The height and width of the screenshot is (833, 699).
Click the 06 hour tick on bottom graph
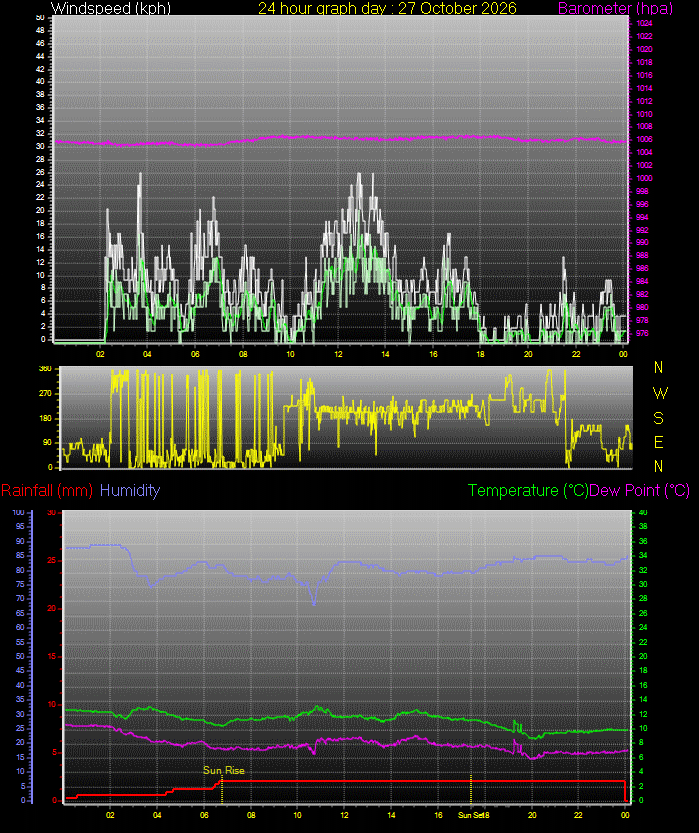pos(204,815)
